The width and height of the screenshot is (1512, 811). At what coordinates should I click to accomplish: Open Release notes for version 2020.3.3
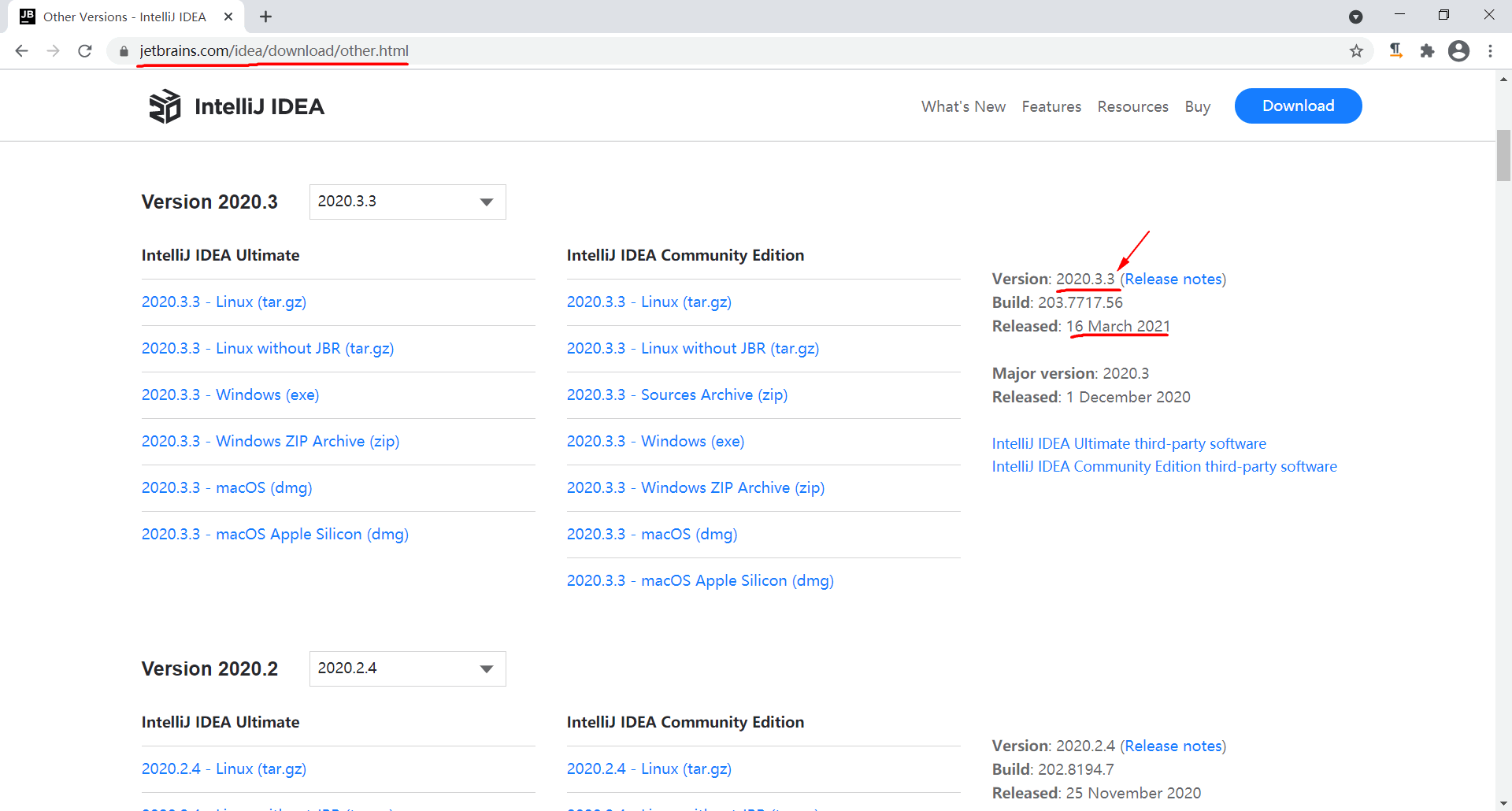click(x=1173, y=279)
